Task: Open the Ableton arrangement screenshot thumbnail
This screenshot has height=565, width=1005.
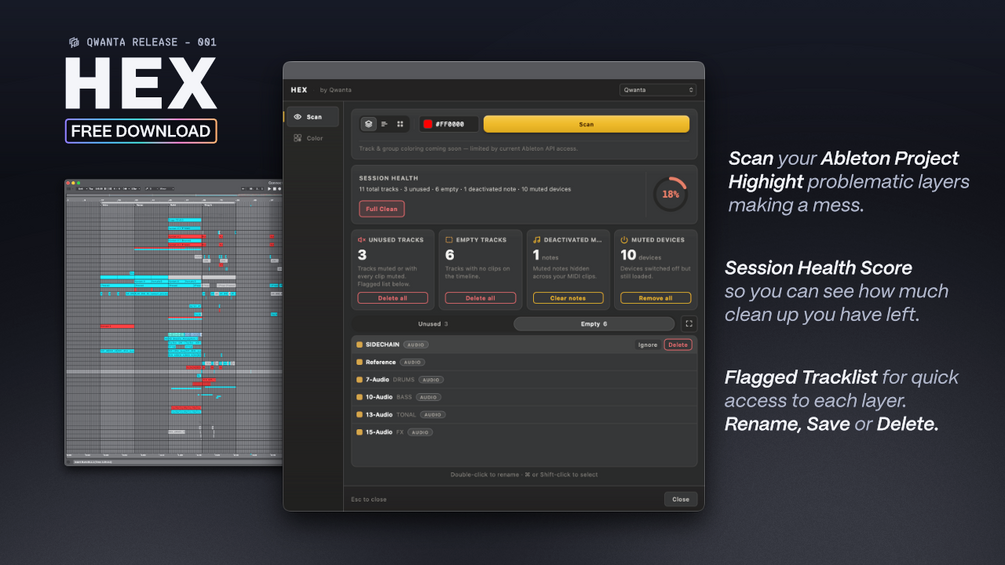Action: click(x=173, y=322)
